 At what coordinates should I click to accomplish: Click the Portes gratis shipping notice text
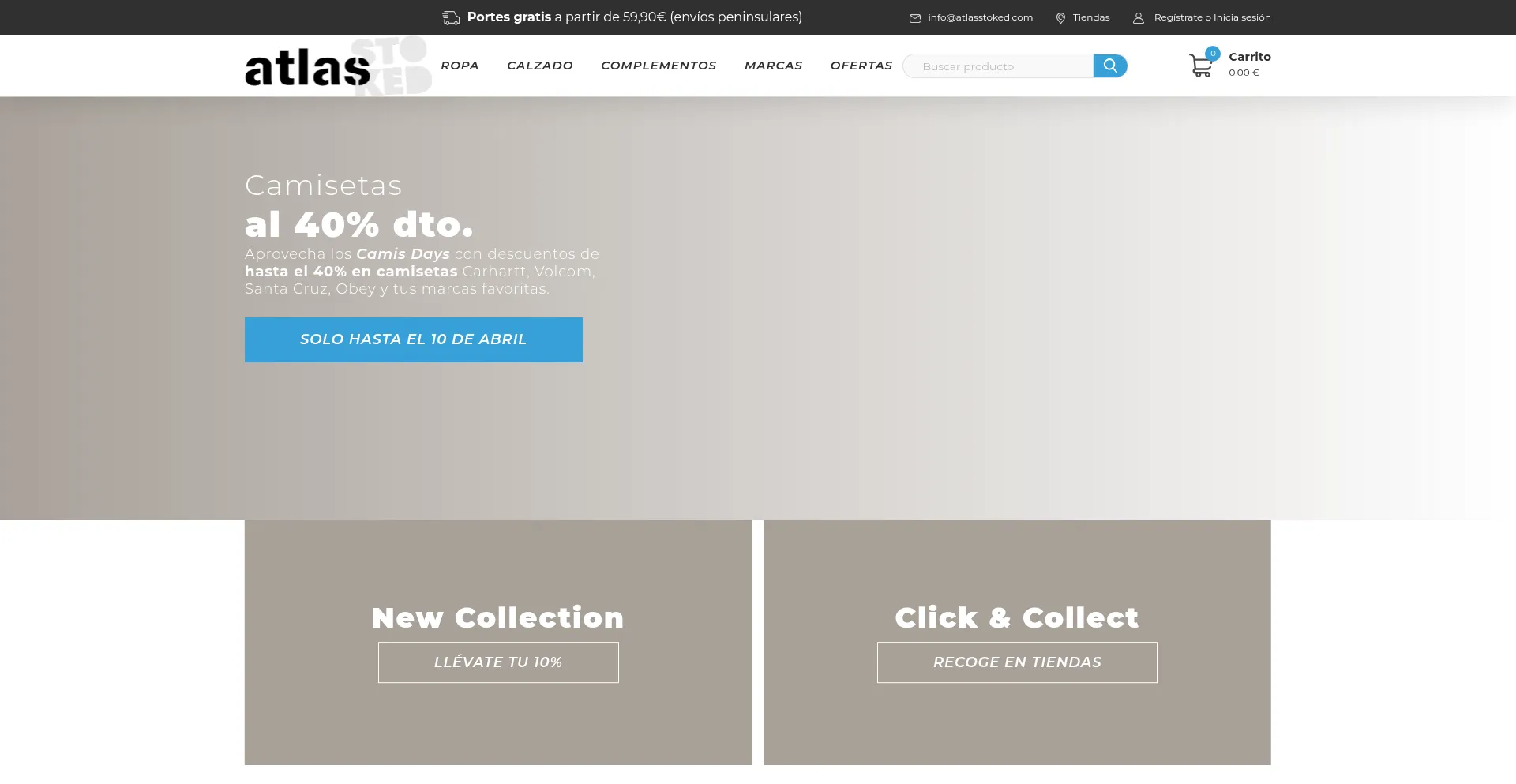[634, 17]
